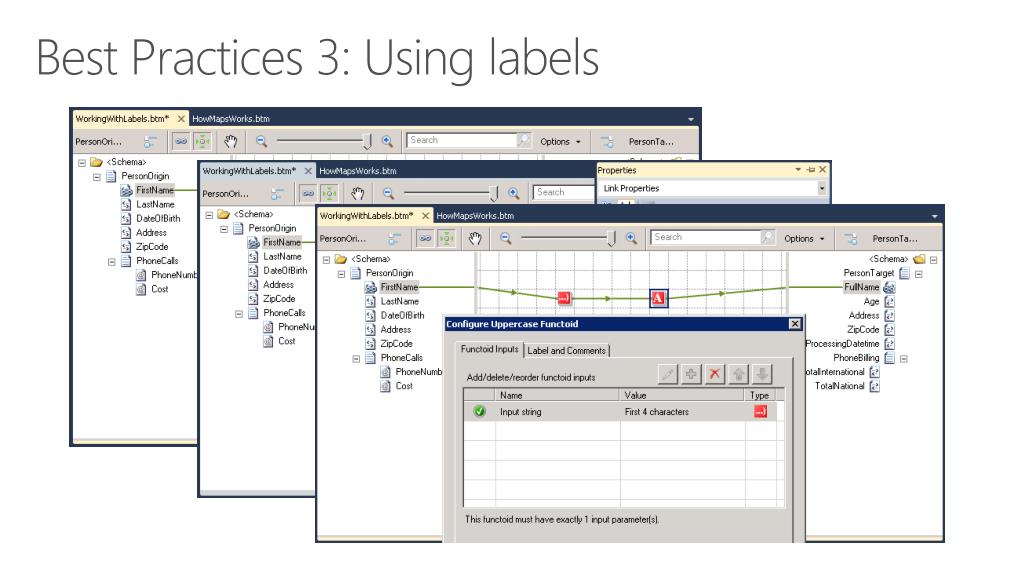1023x575 pixels.
Task: Click the hand pan tool in the back-left window
Action: coord(230,141)
